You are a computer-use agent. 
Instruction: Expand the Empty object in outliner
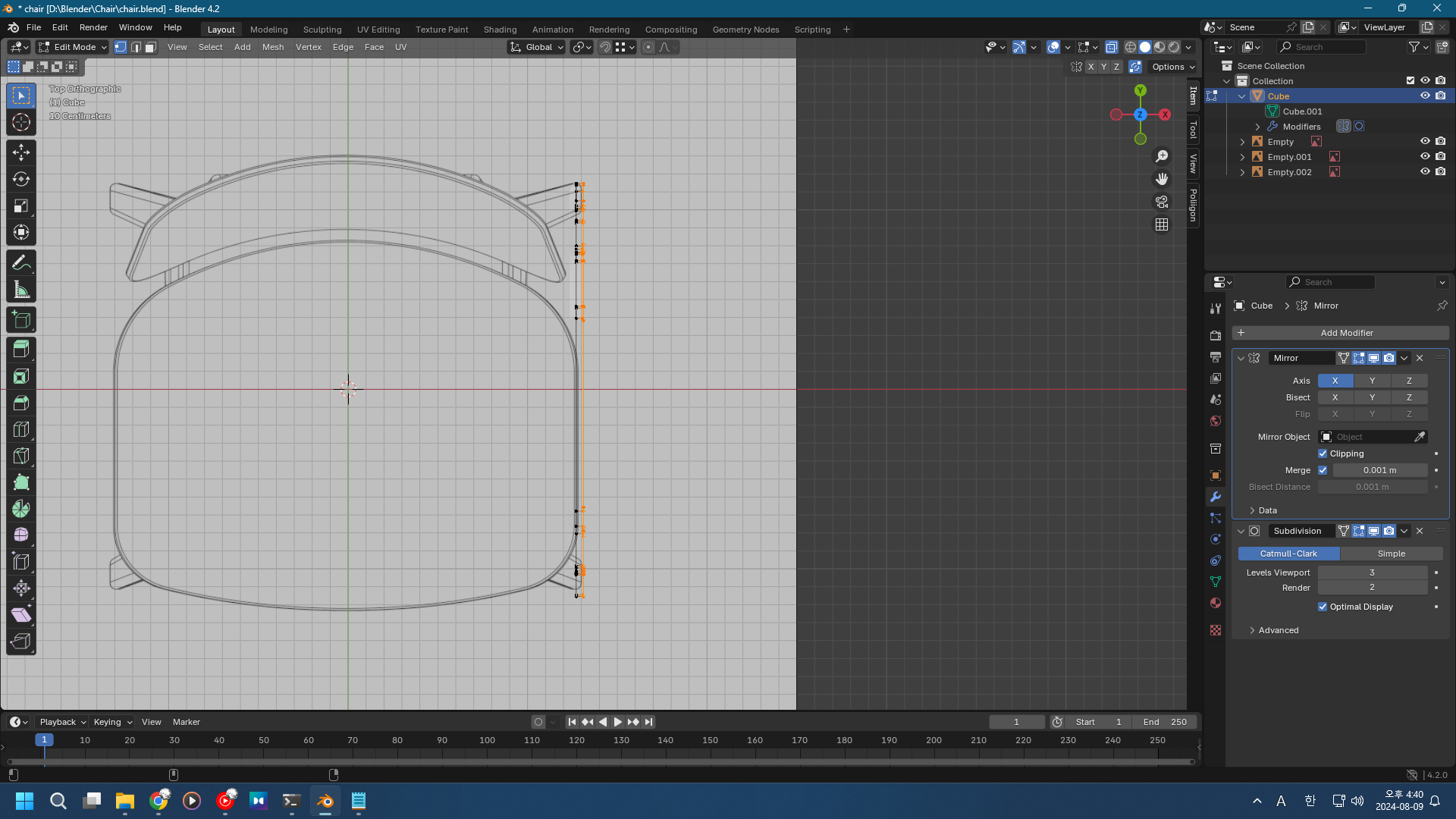pyautogui.click(x=1242, y=142)
